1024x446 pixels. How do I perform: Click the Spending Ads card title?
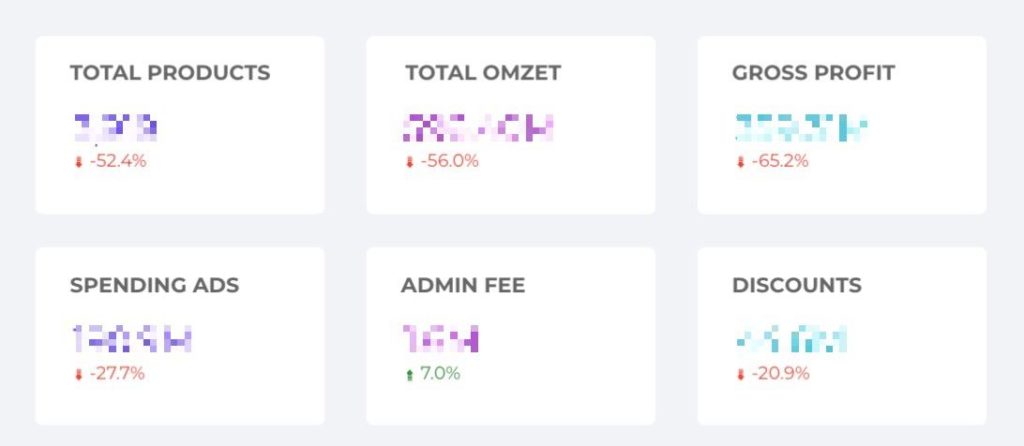(154, 285)
